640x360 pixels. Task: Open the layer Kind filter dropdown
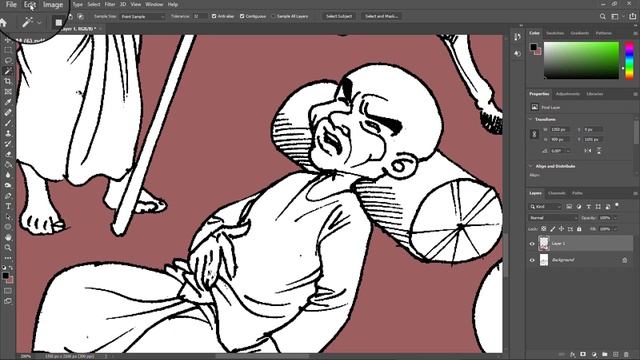[546, 207]
